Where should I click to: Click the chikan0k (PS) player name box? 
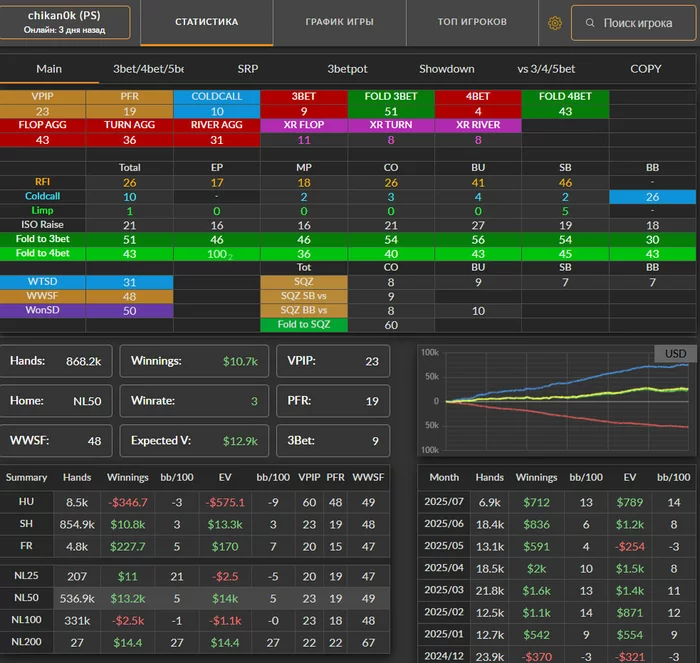point(65,23)
